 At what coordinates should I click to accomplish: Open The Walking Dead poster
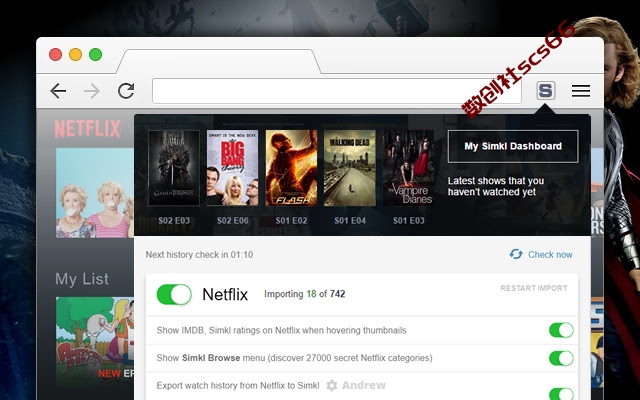(350, 168)
